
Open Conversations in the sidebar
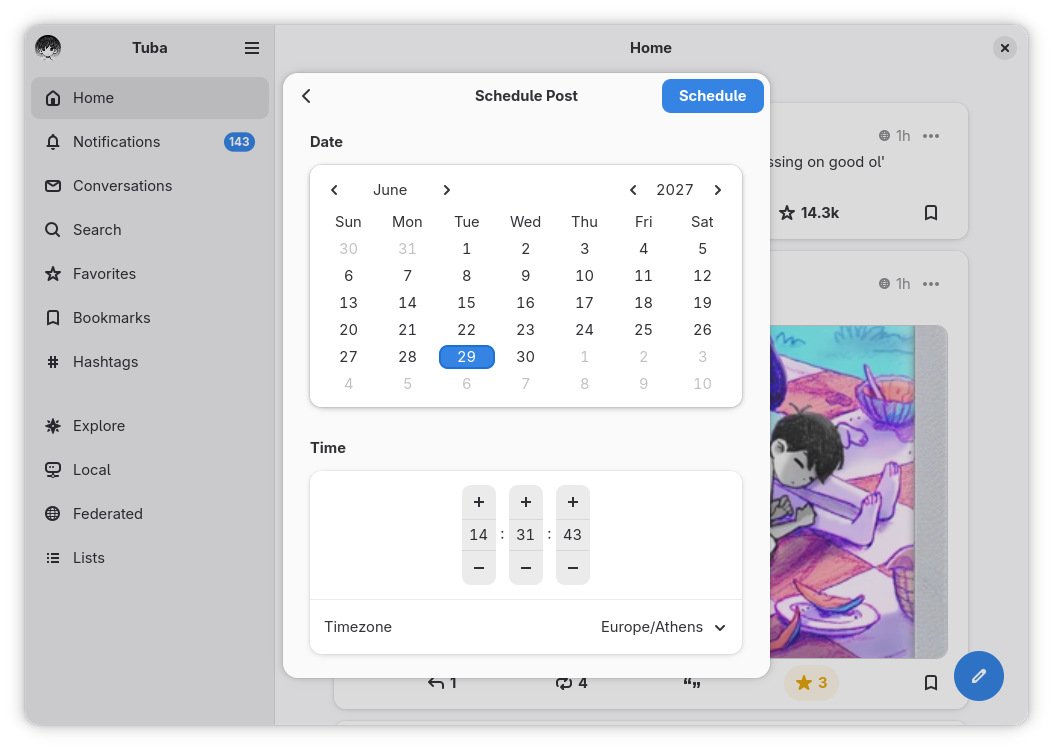pos(150,186)
